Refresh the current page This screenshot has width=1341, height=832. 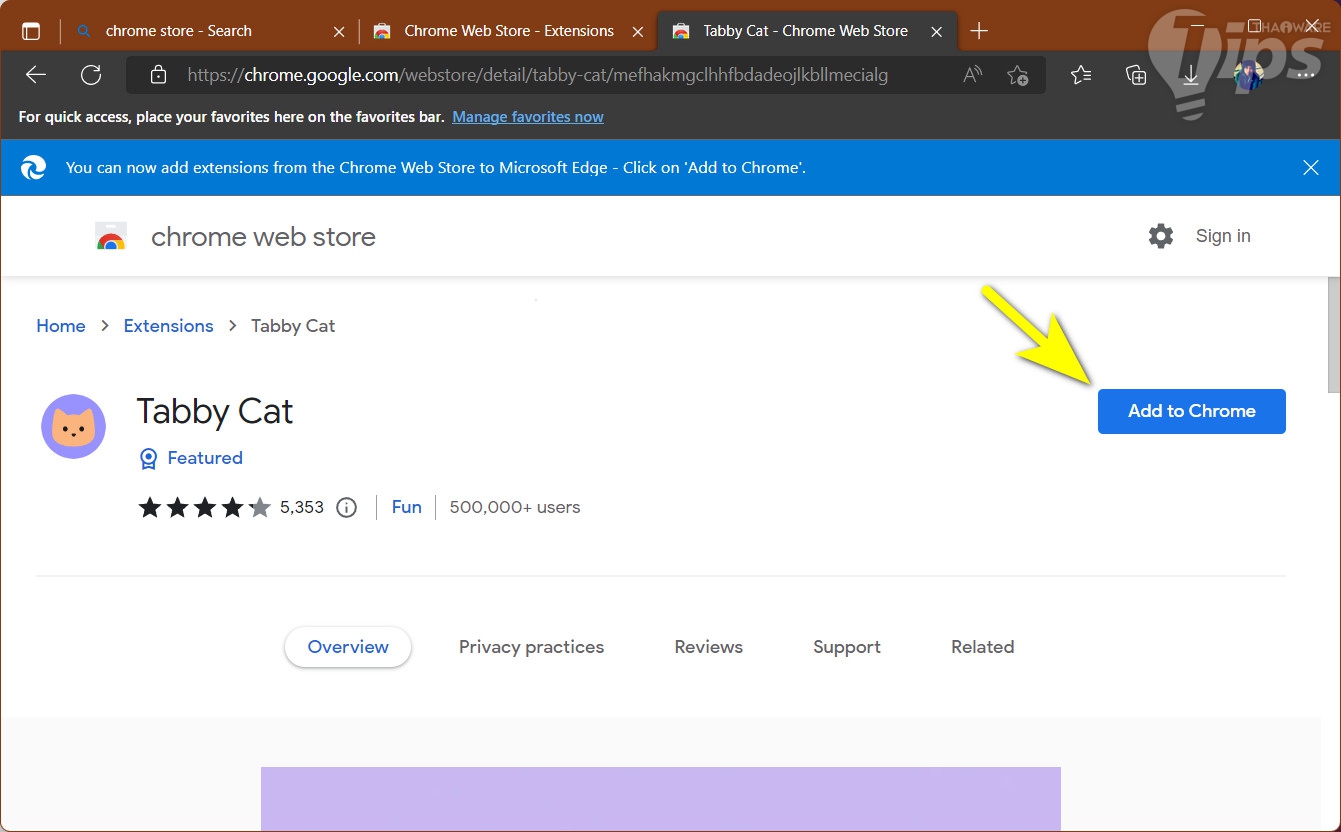coord(91,75)
